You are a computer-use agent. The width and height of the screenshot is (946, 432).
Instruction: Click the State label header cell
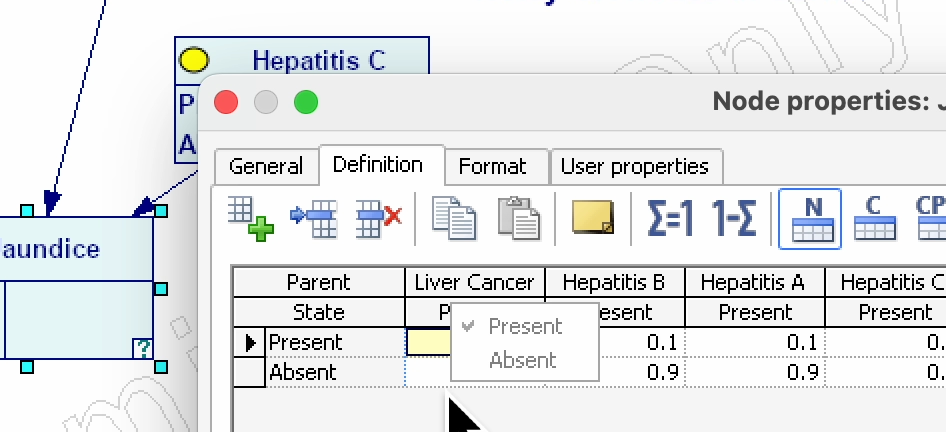319,312
